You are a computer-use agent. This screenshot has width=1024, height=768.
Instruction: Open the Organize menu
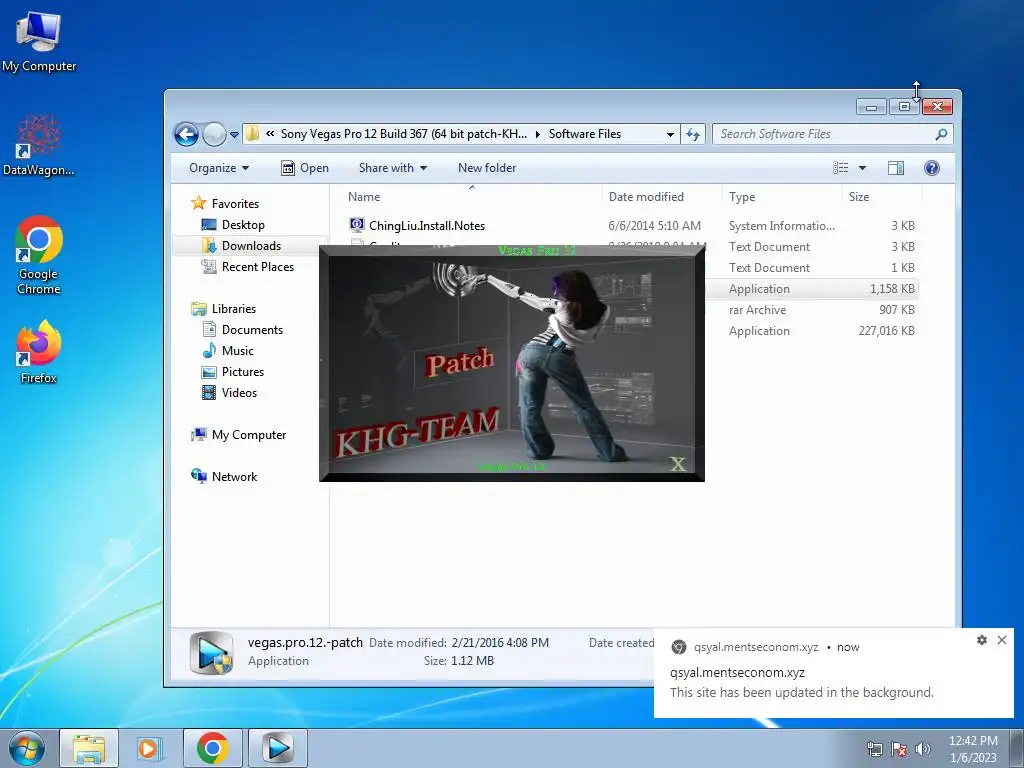[x=219, y=168]
